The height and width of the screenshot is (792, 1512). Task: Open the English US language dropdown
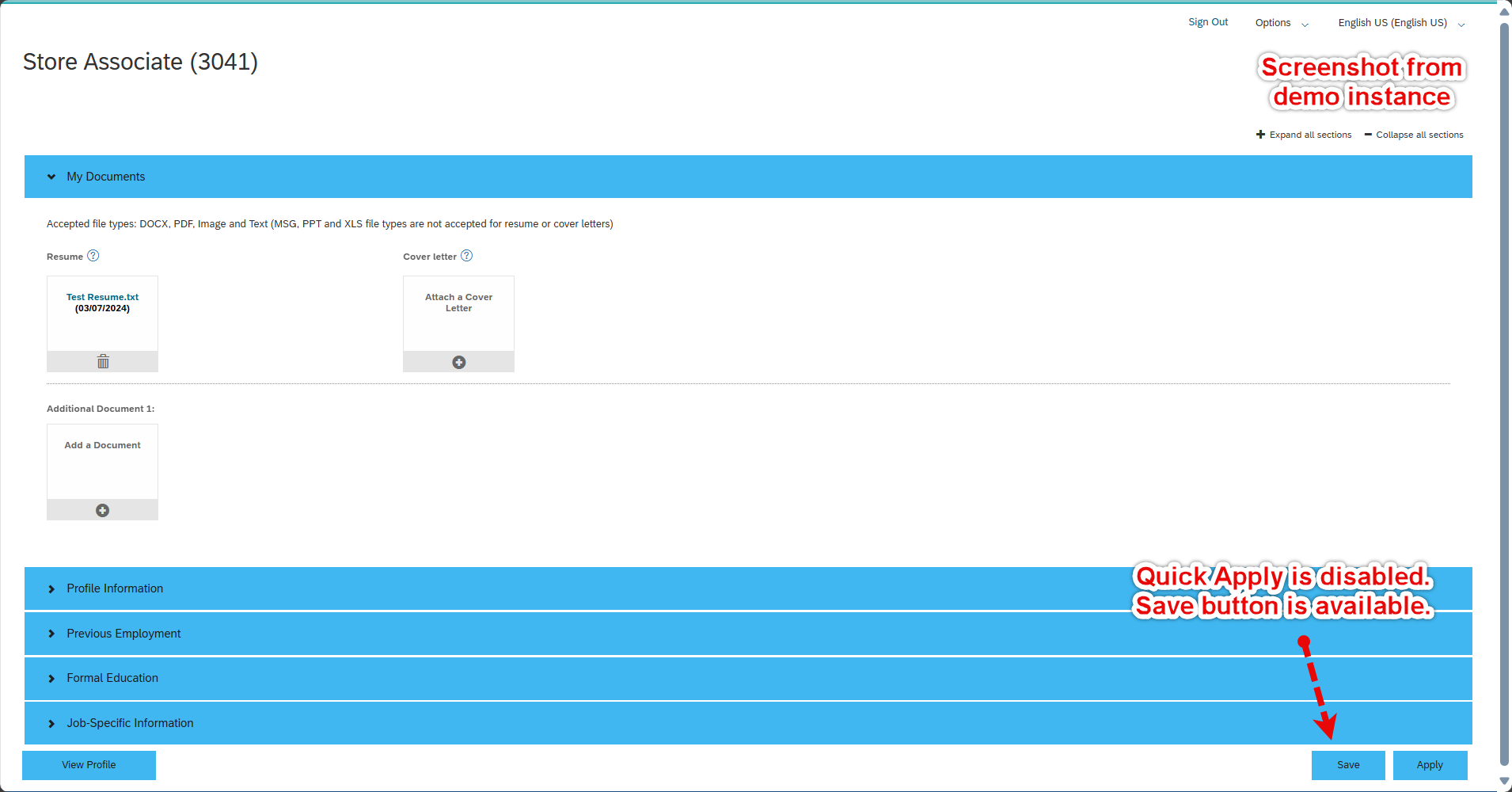[x=1401, y=23]
